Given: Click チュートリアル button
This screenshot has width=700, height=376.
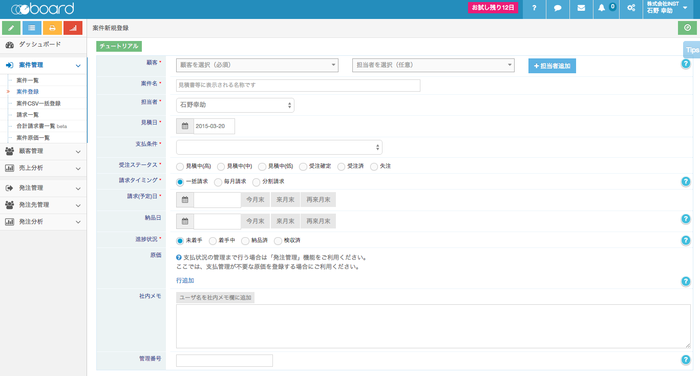Looking at the screenshot, I should point(119,46).
